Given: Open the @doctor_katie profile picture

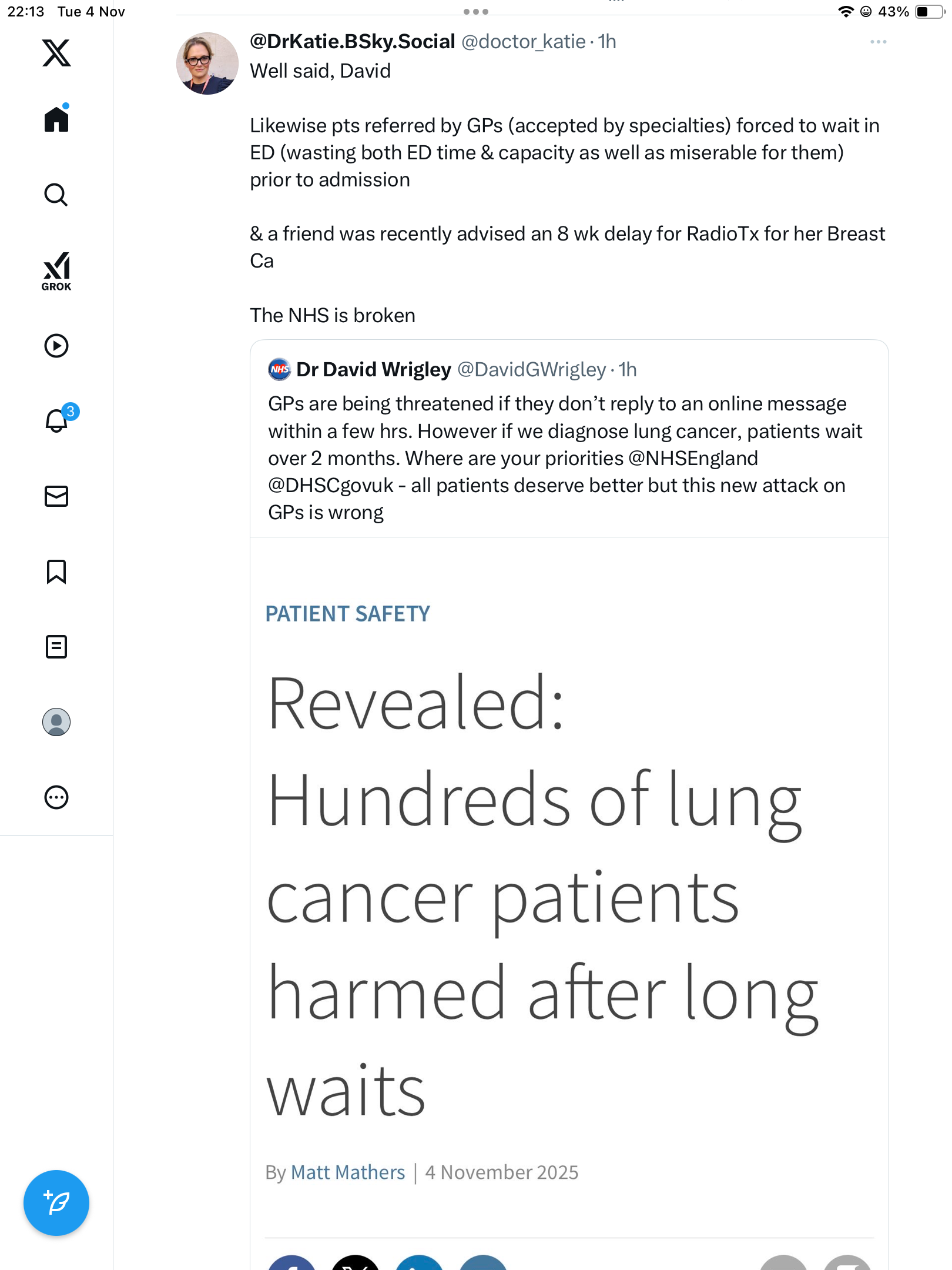Looking at the screenshot, I should [207, 63].
